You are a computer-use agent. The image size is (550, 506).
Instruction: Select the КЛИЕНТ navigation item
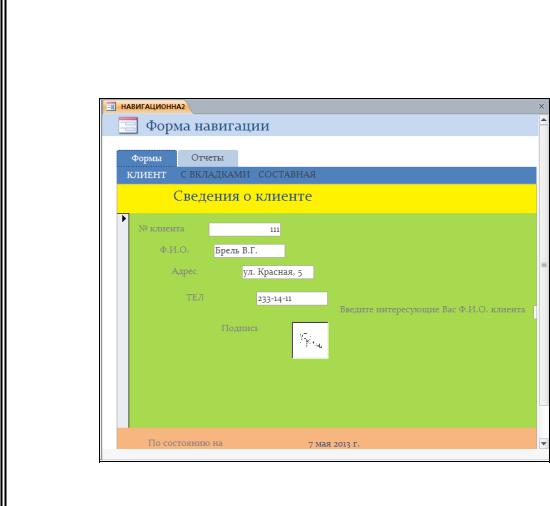coord(147,175)
